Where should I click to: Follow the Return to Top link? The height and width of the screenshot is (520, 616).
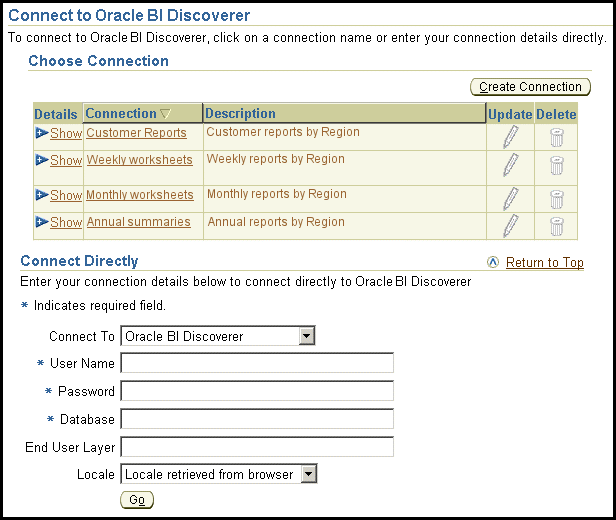pos(544,262)
